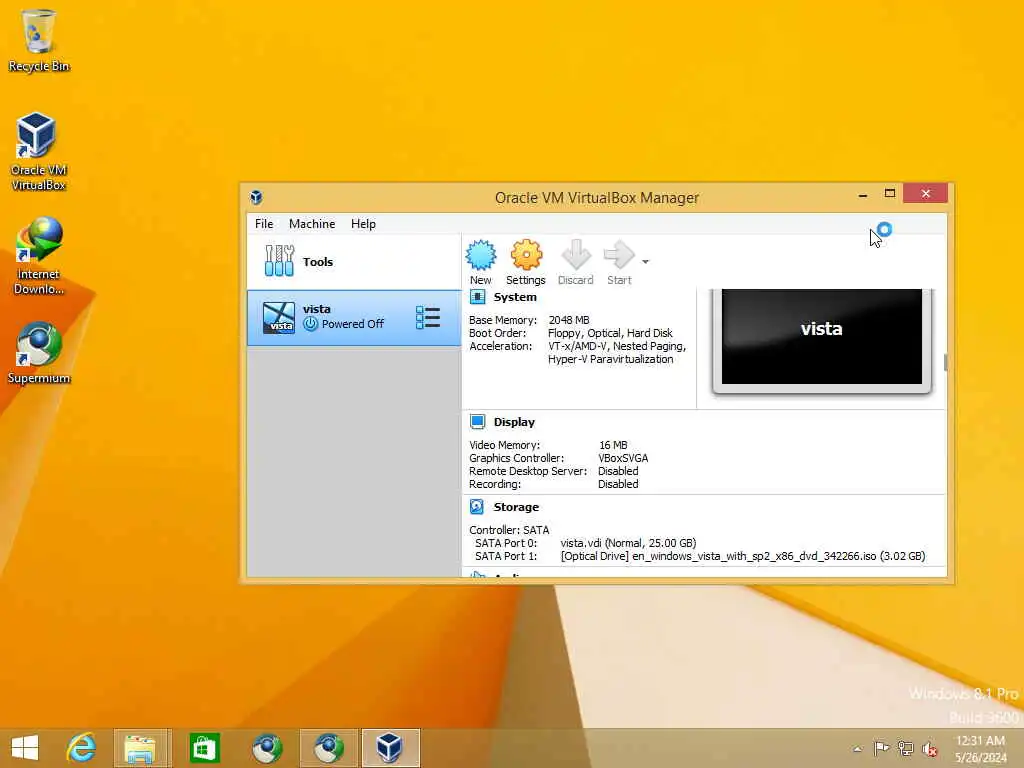This screenshot has height=768, width=1024.
Task: Open the Recycle Bin desktop icon
Action: [x=39, y=40]
